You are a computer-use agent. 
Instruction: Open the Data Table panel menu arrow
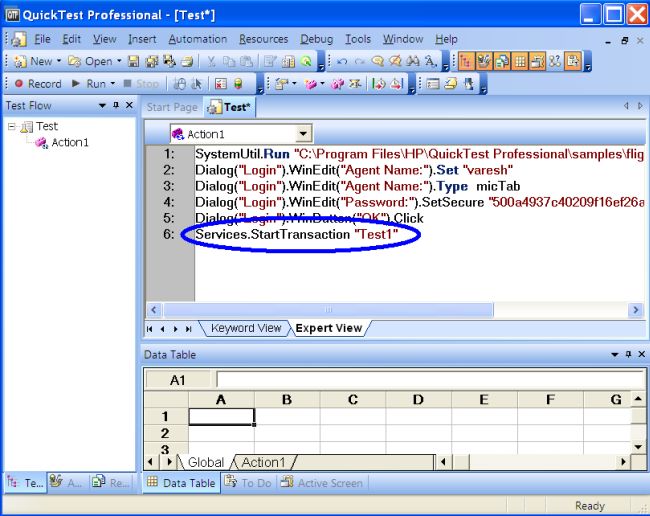[615, 354]
